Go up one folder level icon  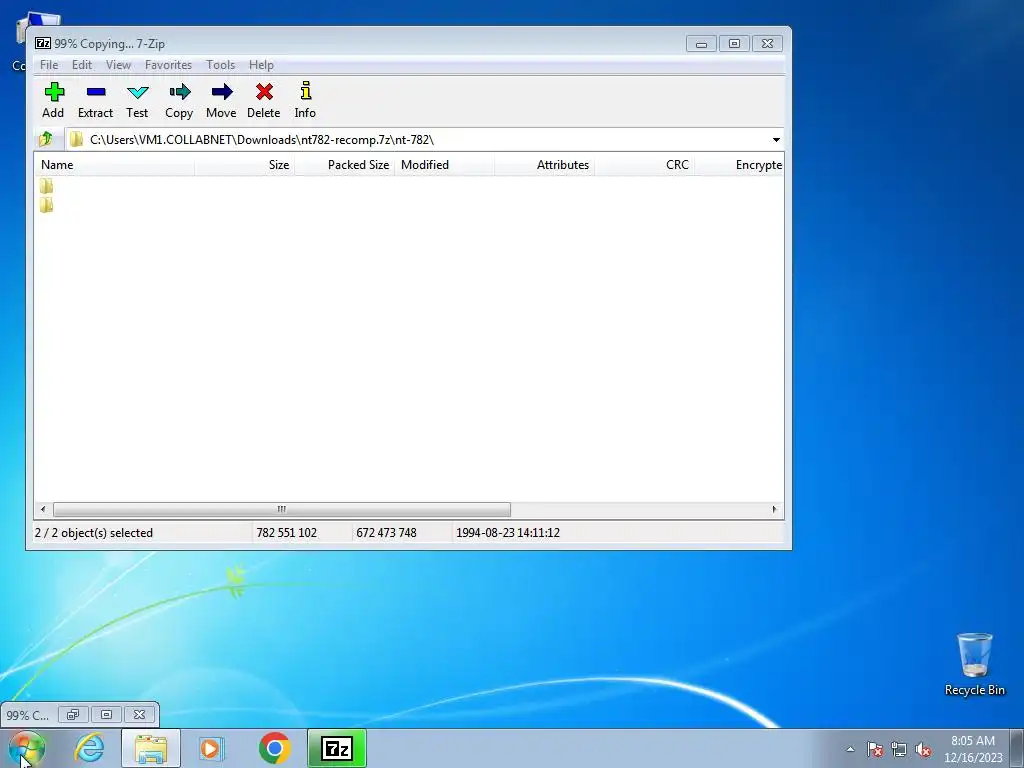46,139
